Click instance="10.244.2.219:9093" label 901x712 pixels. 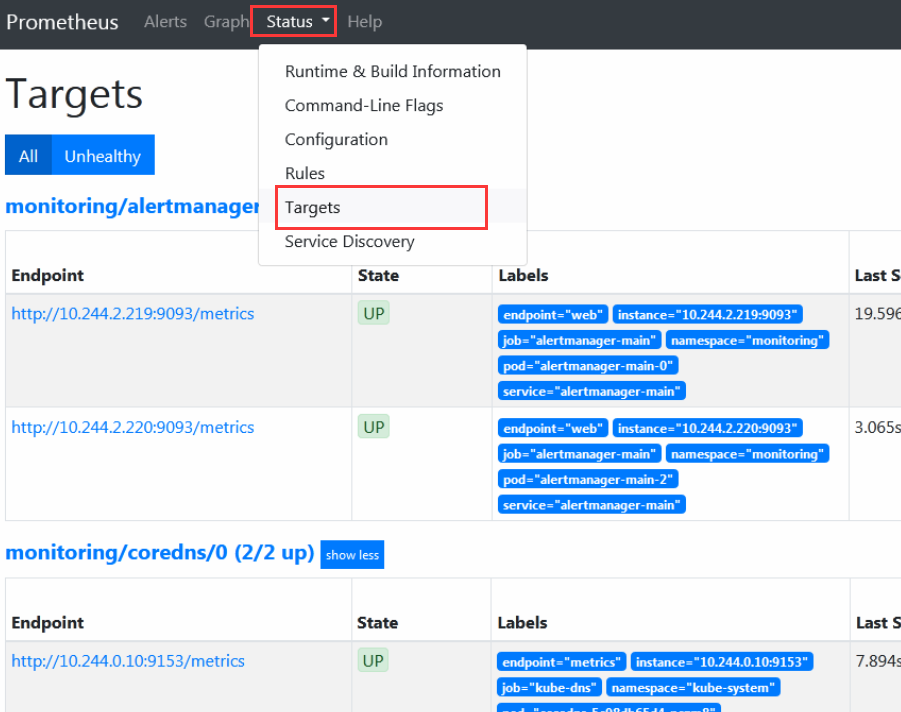coord(707,314)
